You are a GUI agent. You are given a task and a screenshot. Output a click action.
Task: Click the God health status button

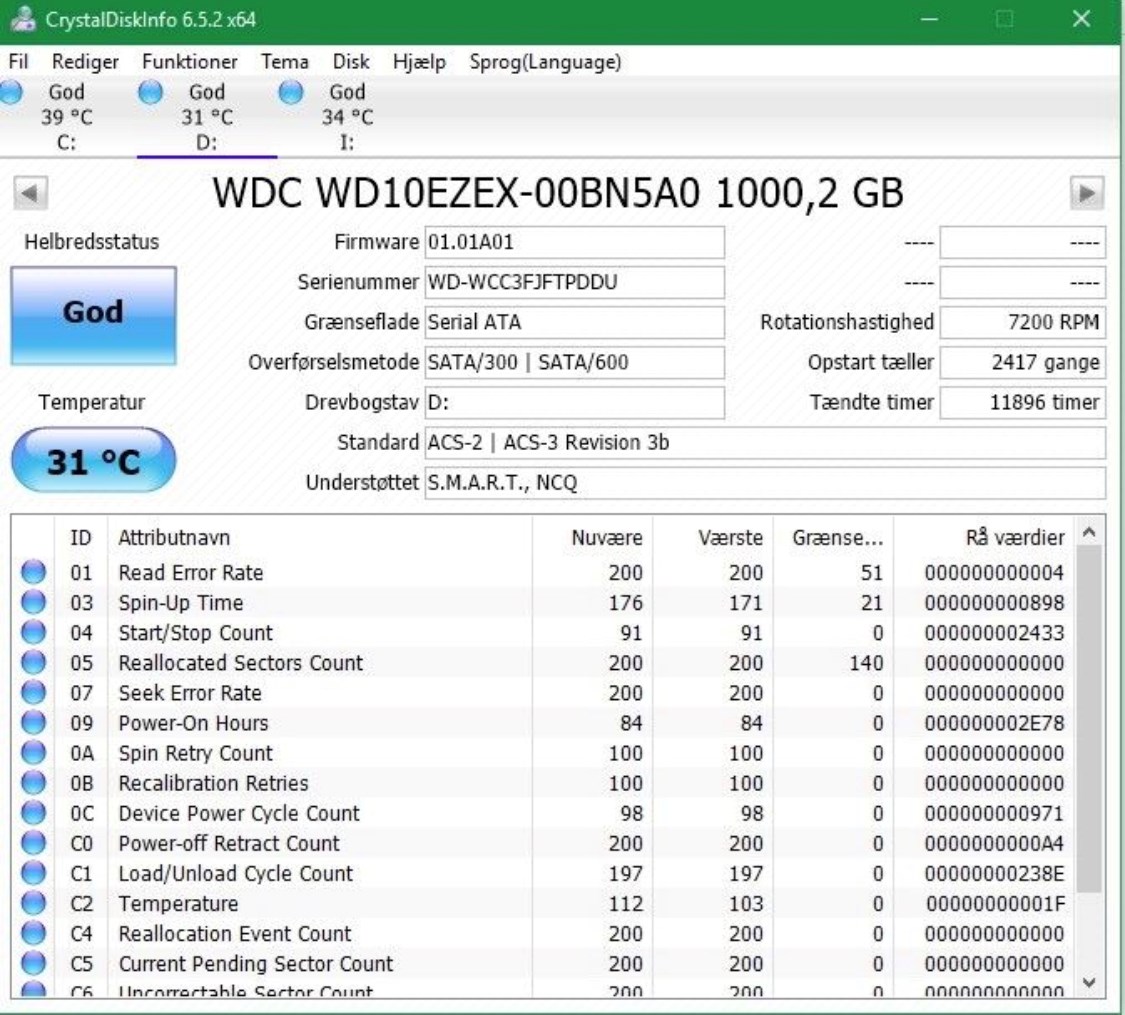tap(93, 316)
